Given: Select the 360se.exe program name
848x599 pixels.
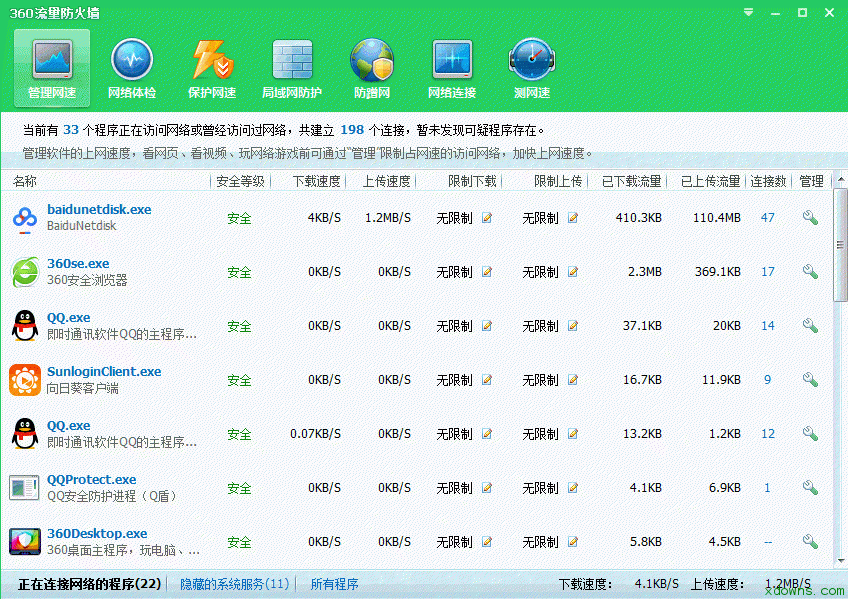Looking at the screenshot, I should pyautogui.click(x=78, y=263).
